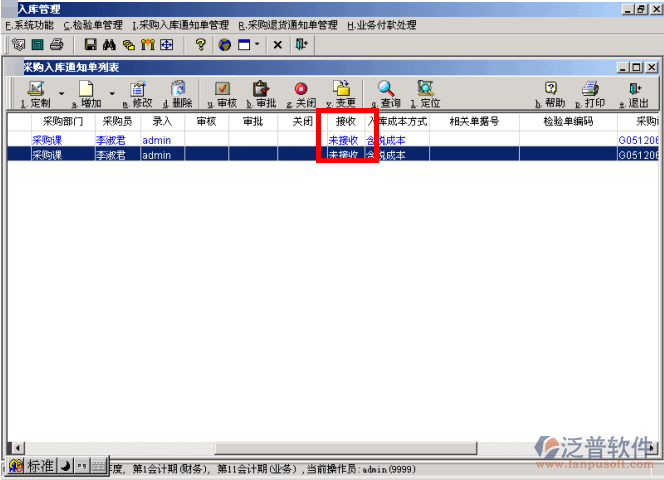Open the dropdown beside window layout icon
The width and height of the screenshot is (664, 480).
(257, 44)
